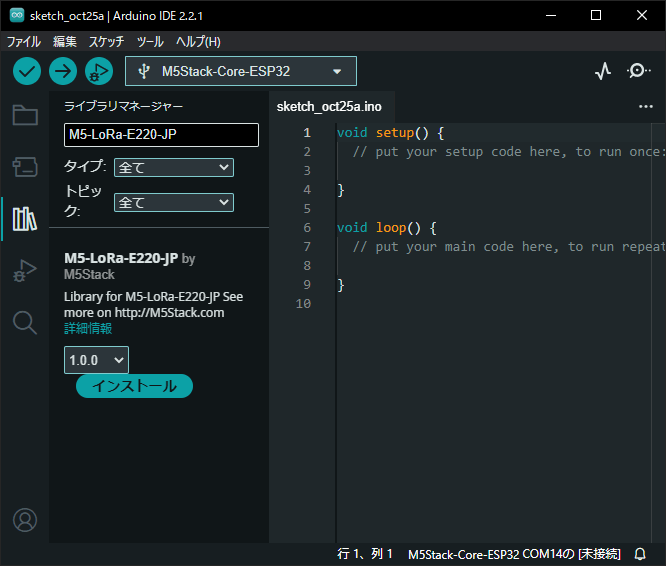Click the Upload arrow button
666x566 pixels.
(63, 71)
